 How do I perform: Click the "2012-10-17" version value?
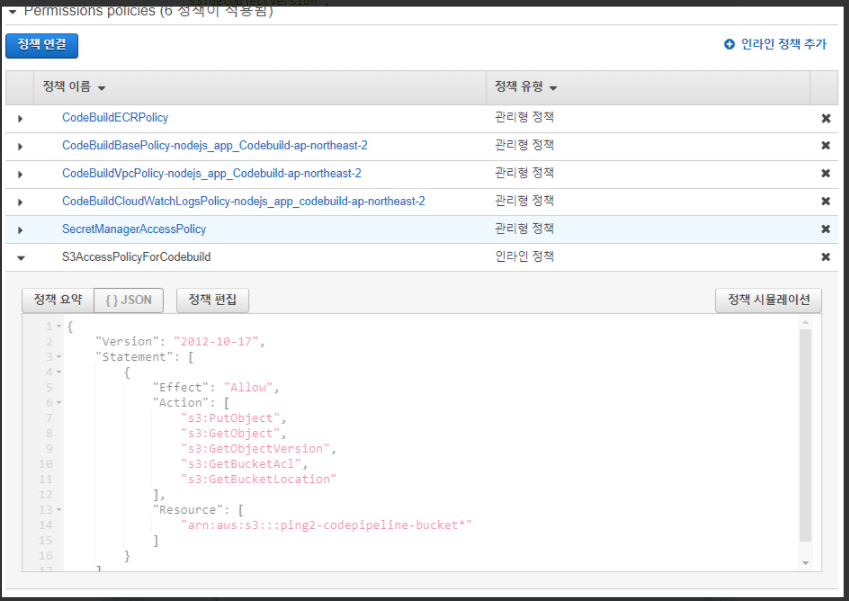[216, 342]
